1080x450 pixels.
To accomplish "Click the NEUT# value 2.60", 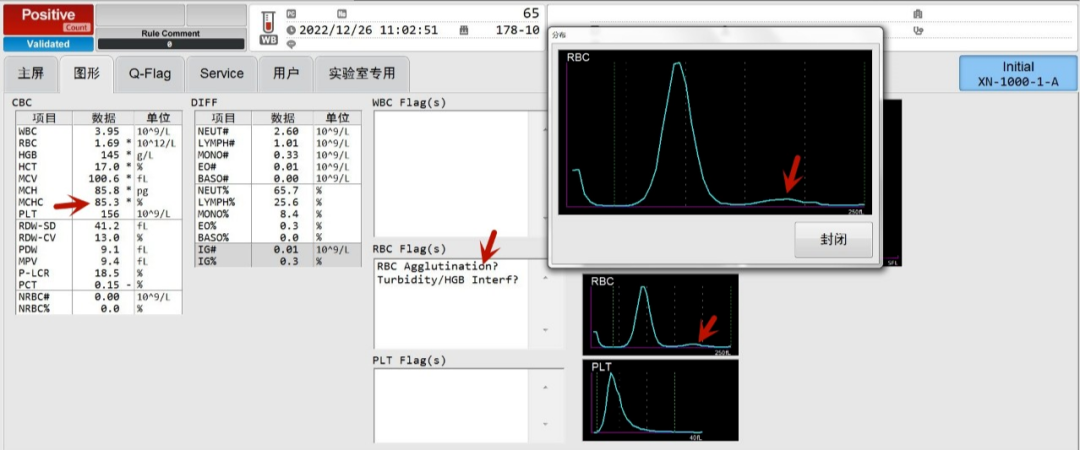I will 284,131.
